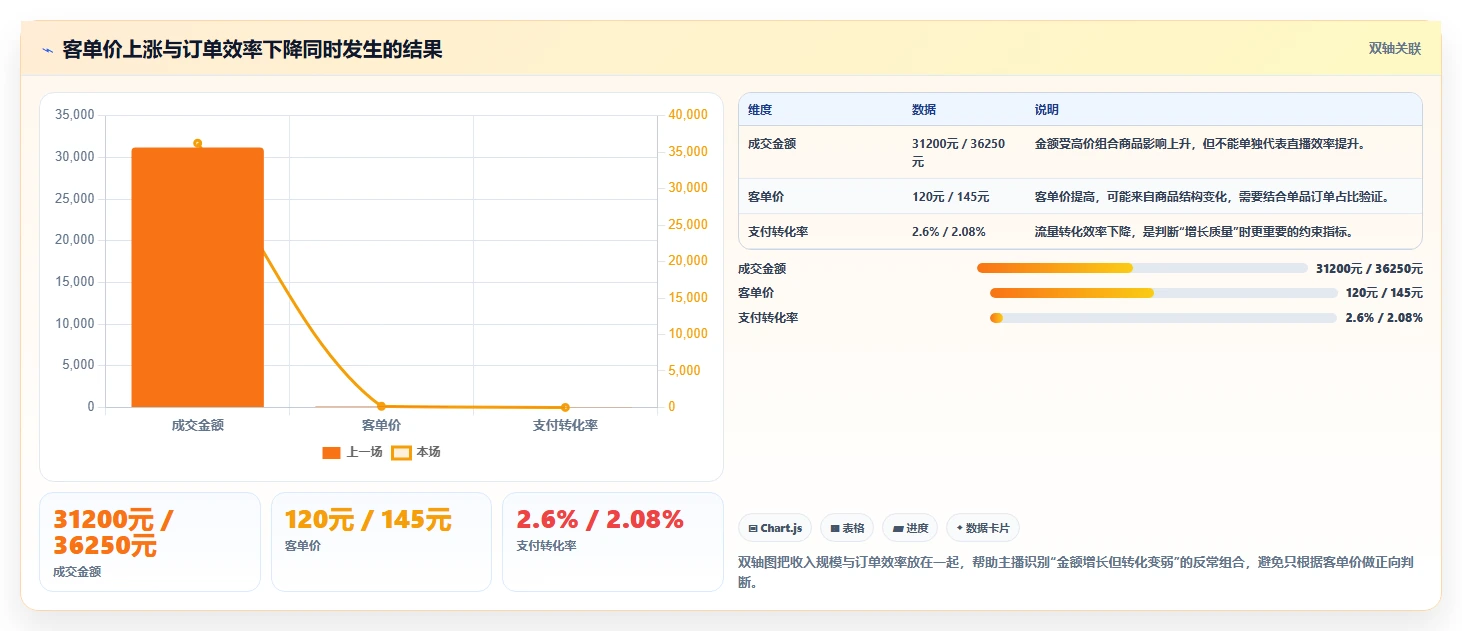Click the 客单价 row label in table
Viewport: 1462px width, 631px height.
pos(766,196)
